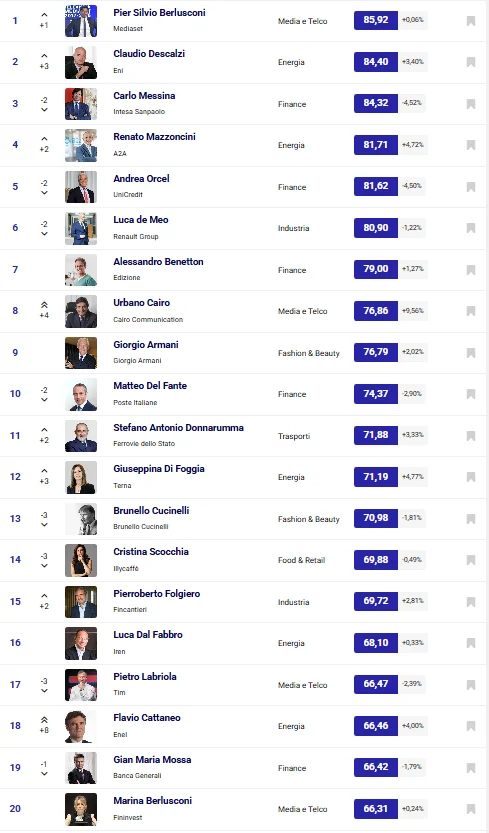Image resolution: width=489 pixels, height=833 pixels.
Task: Save Carlo Messina with bookmark icon
Action: pyautogui.click(x=471, y=104)
